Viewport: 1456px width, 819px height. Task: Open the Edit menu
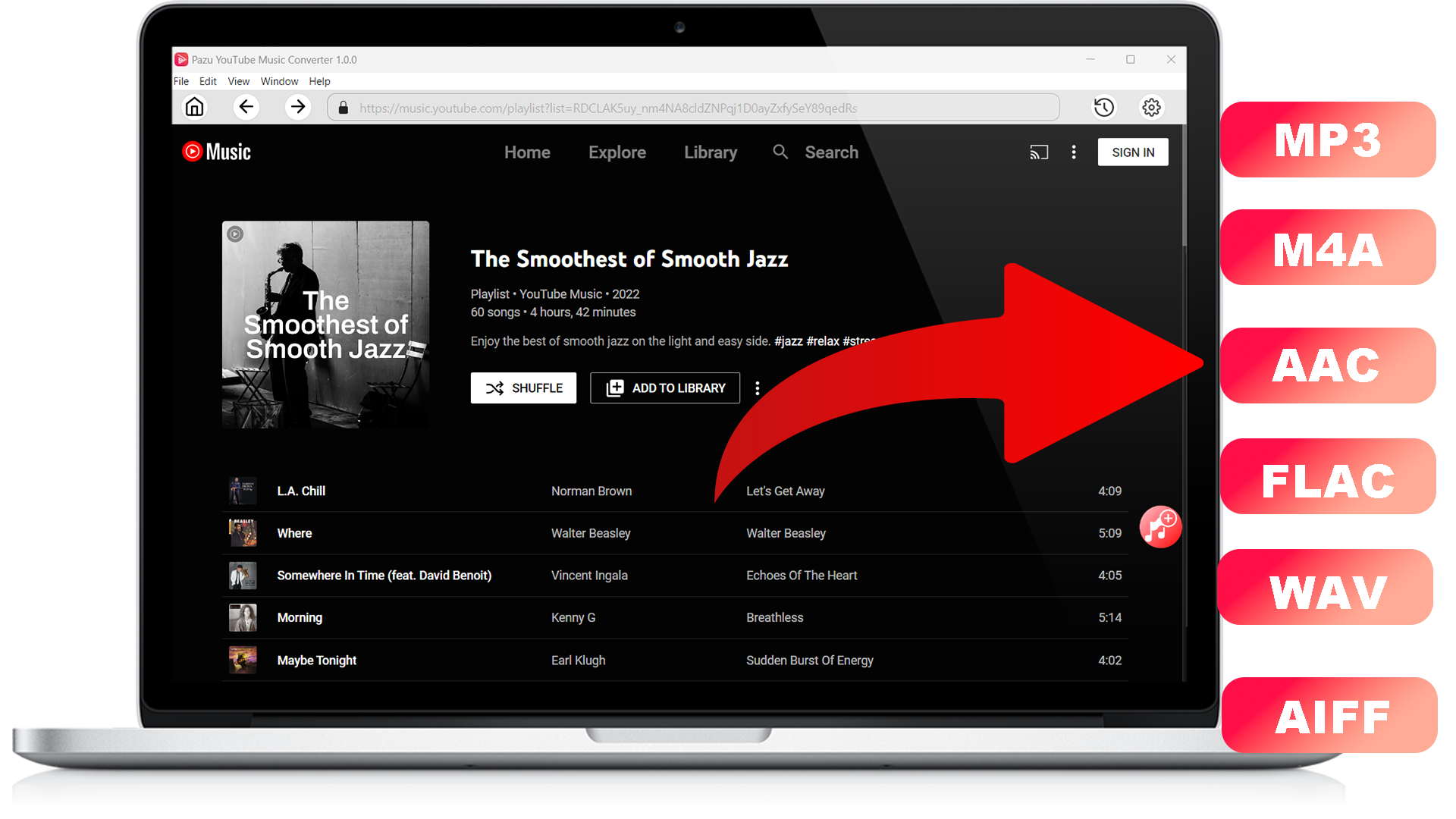point(208,81)
